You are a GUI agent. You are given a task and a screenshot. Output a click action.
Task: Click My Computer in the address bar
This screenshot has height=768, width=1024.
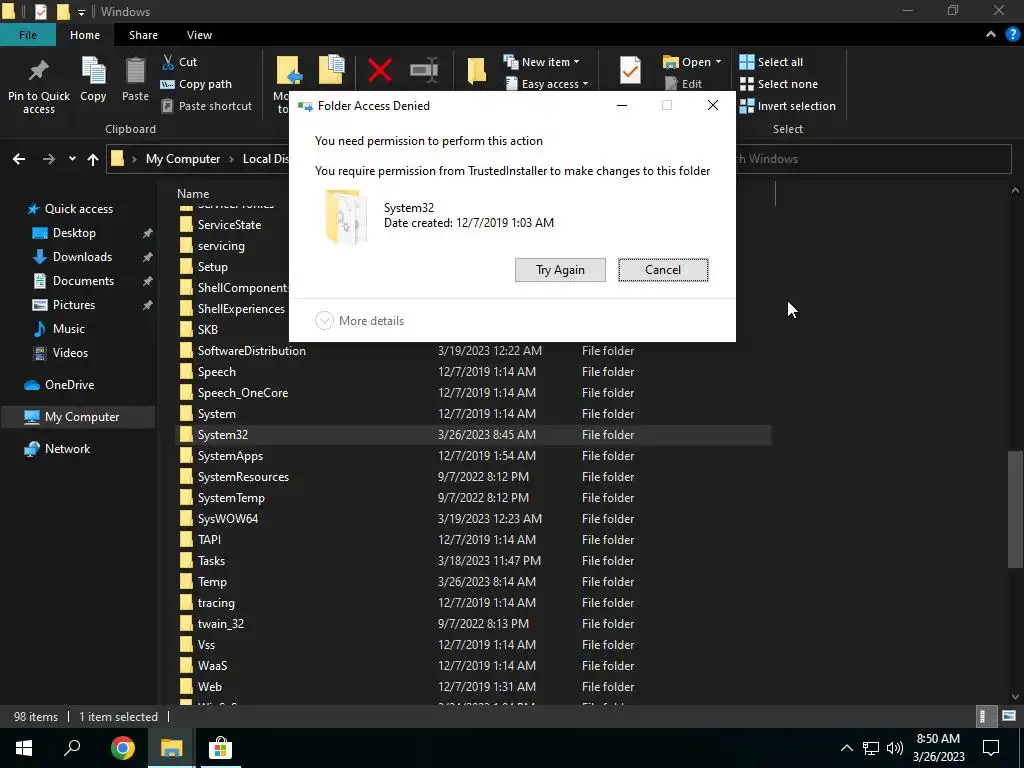pyautogui.click(x=183, y=159)
